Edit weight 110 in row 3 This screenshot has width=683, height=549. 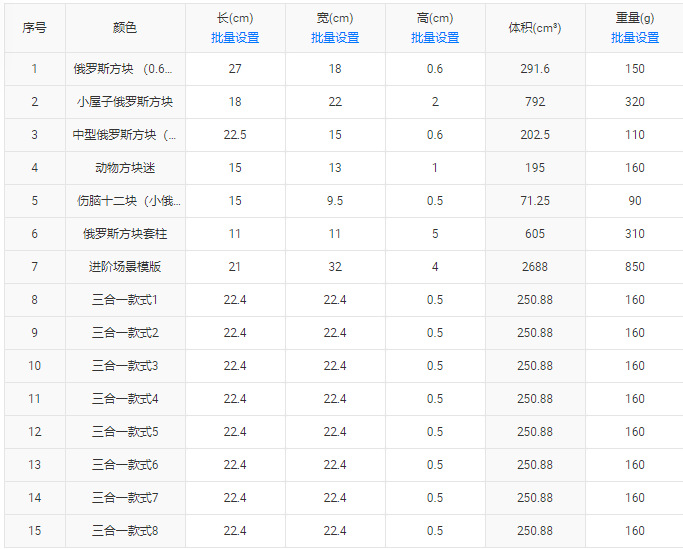635,135
